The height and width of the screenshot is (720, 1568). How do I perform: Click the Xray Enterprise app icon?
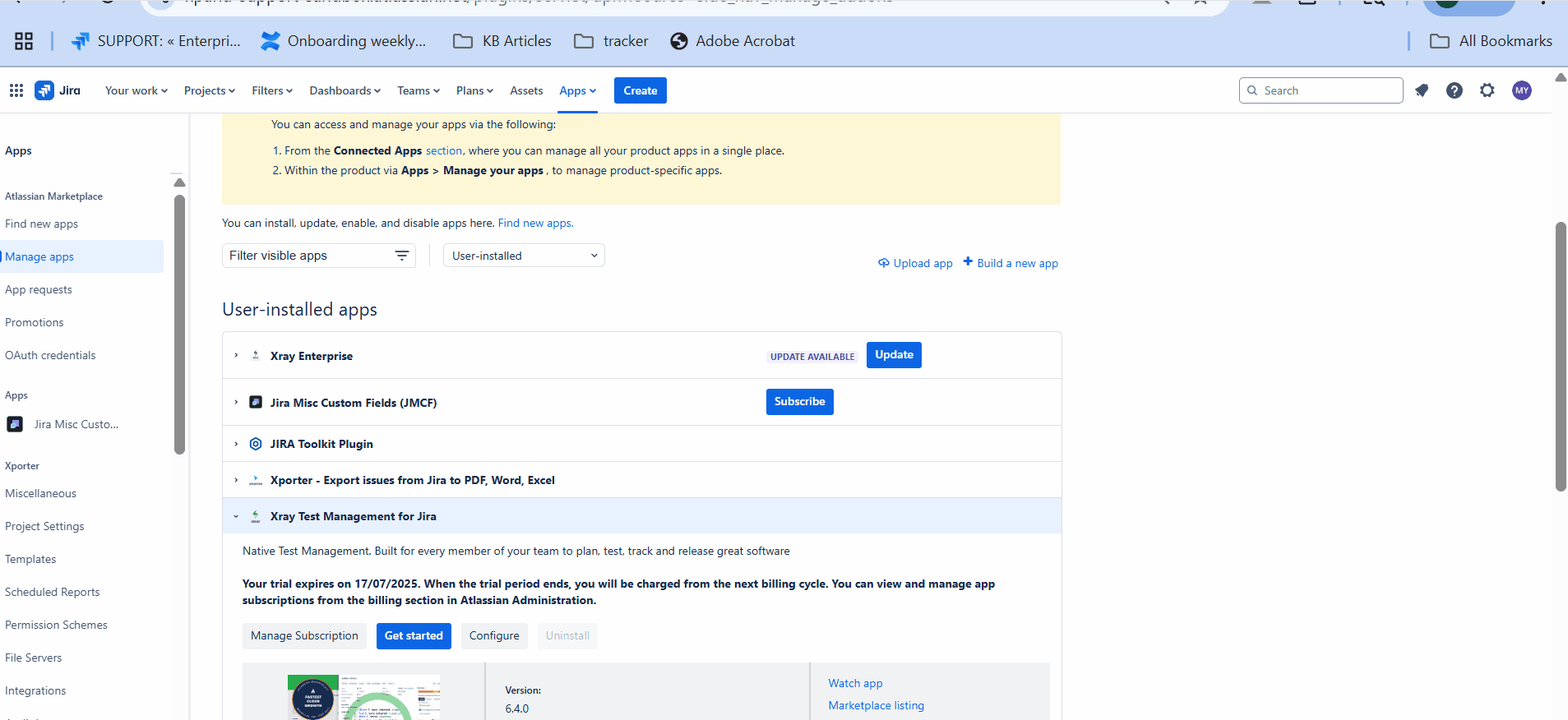tap(256, 356)
